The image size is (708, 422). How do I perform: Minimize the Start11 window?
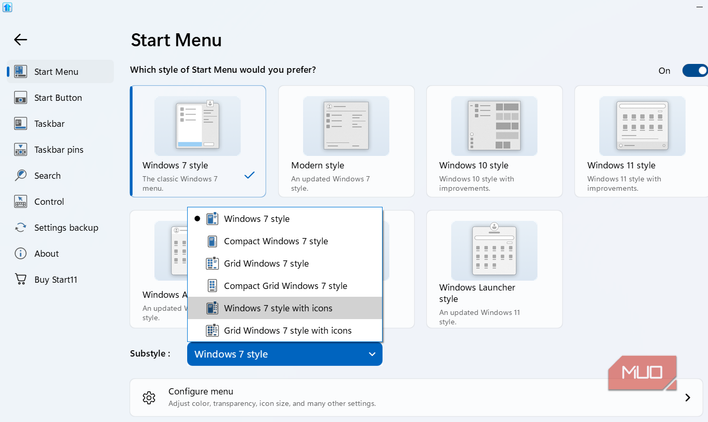click(700, 7)
